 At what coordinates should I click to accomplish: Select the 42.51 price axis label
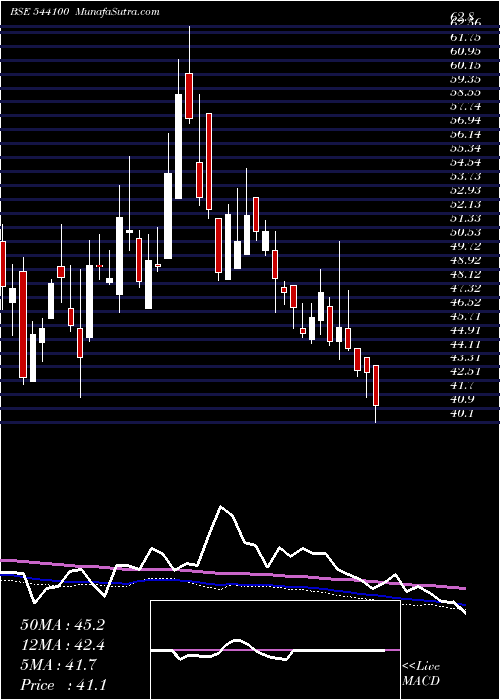coord(465,371)
